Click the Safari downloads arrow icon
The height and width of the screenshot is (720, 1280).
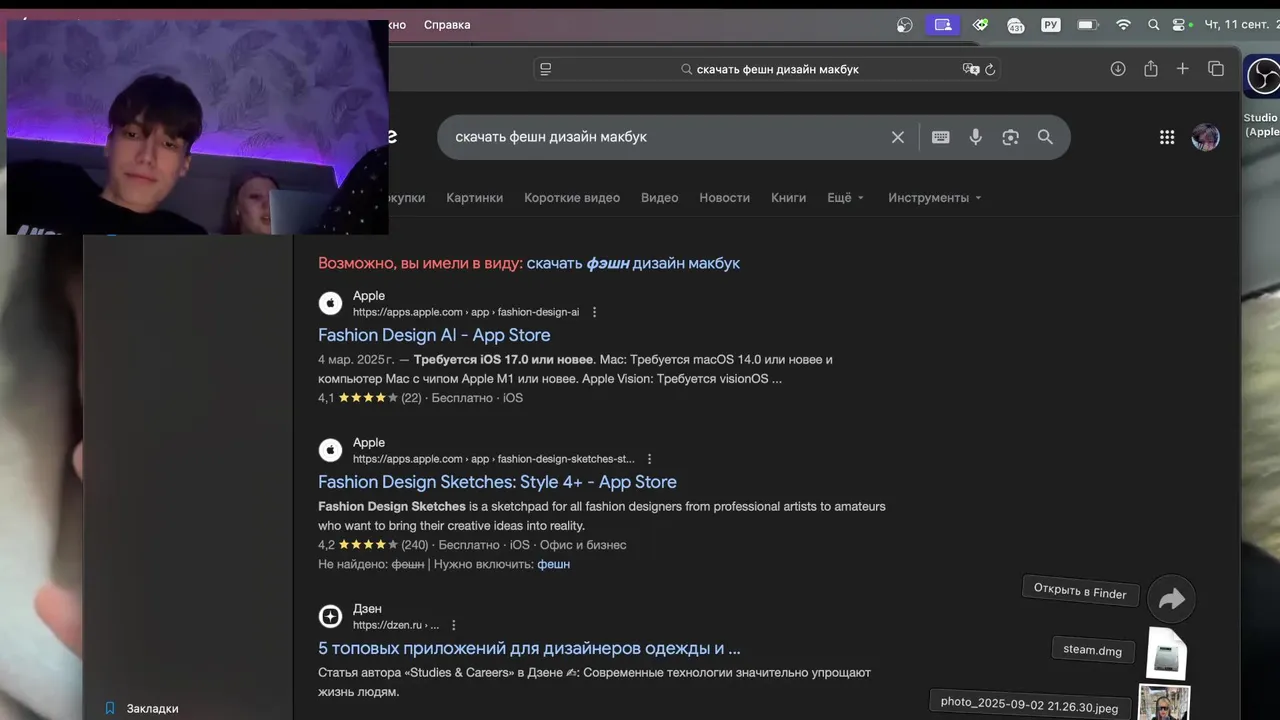coord(1118,69)
